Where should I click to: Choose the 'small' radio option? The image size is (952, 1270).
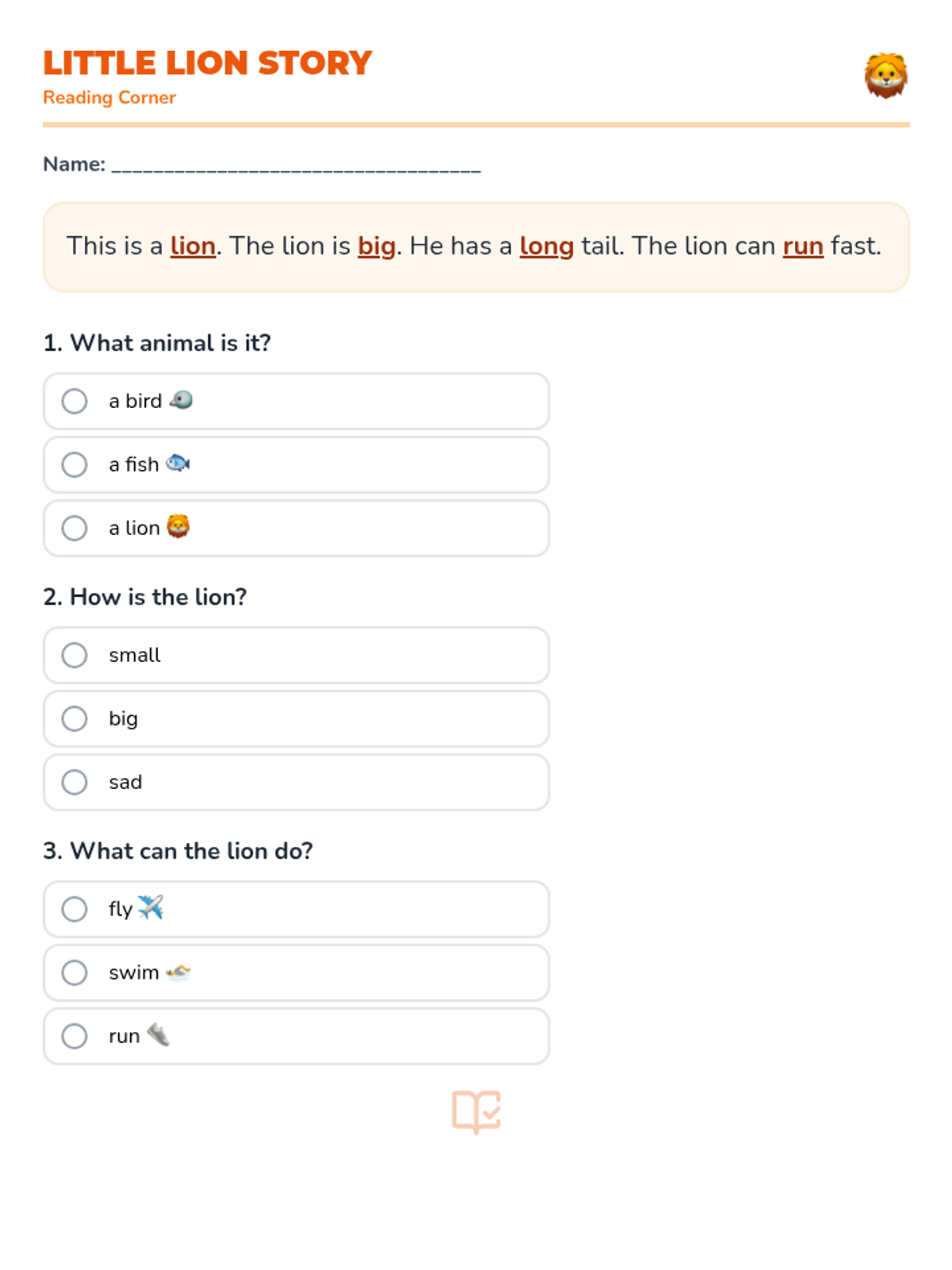(75, 655)
